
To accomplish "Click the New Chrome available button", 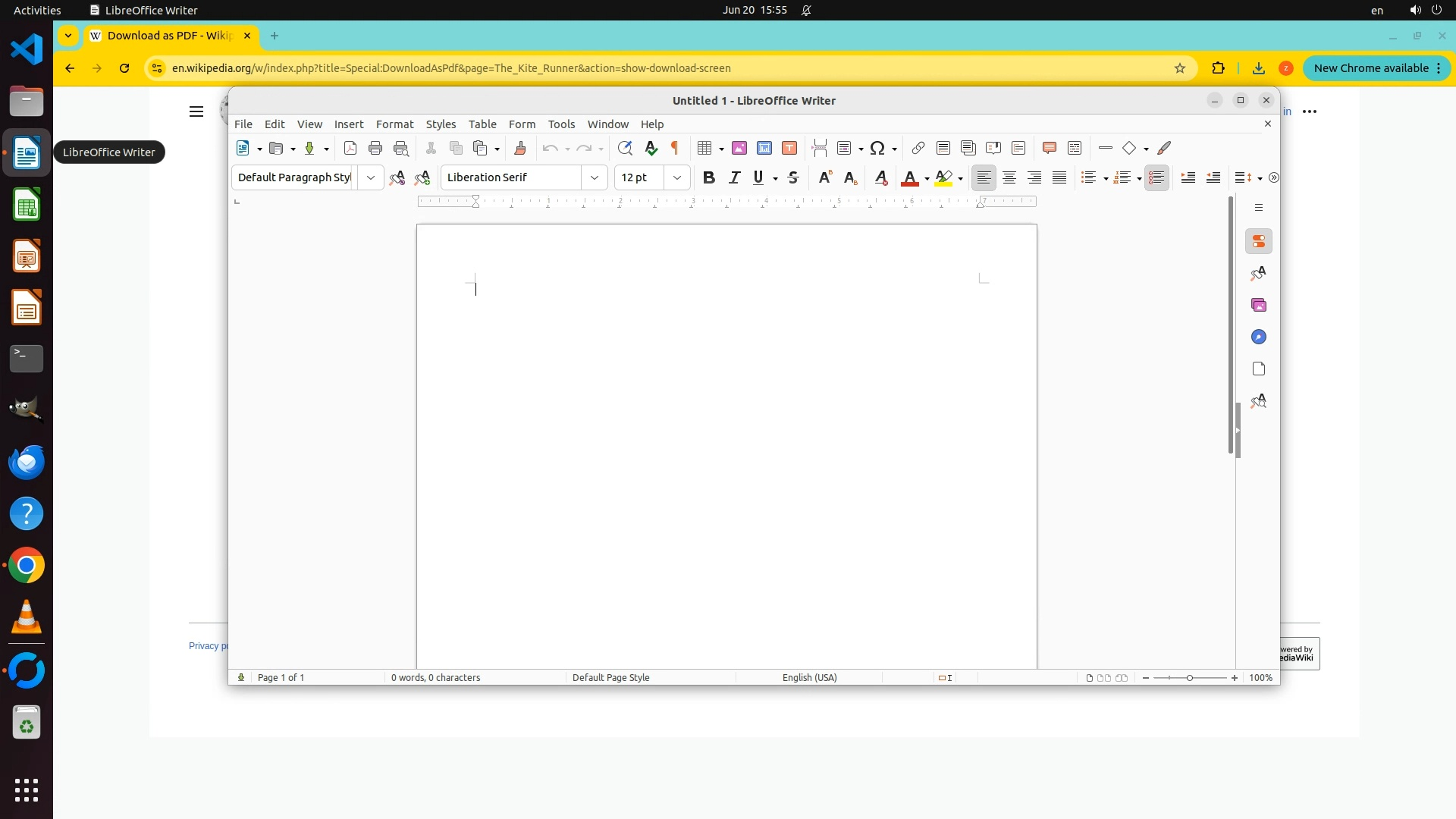I will pos(1370,68).
